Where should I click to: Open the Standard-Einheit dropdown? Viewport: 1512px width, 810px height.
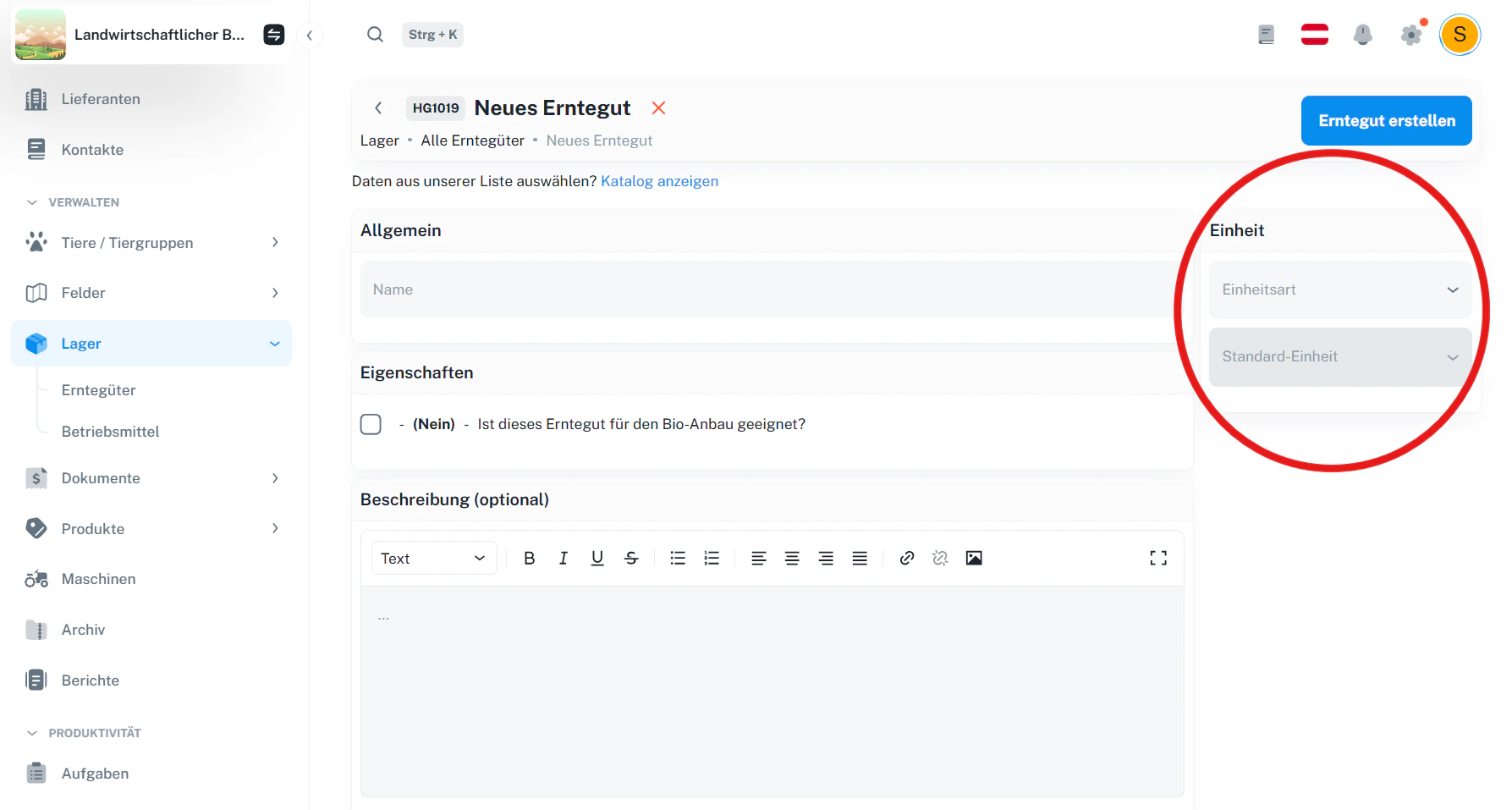(x=1340, y=357)
